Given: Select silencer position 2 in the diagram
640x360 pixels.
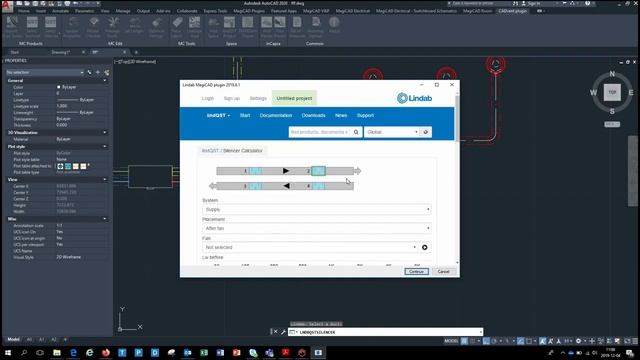Looking at the screenshot, I should (x=318, y=171).
